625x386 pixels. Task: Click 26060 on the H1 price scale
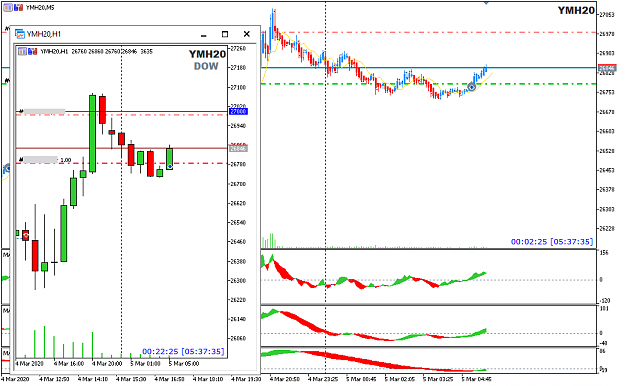click(x=238, y=338)
